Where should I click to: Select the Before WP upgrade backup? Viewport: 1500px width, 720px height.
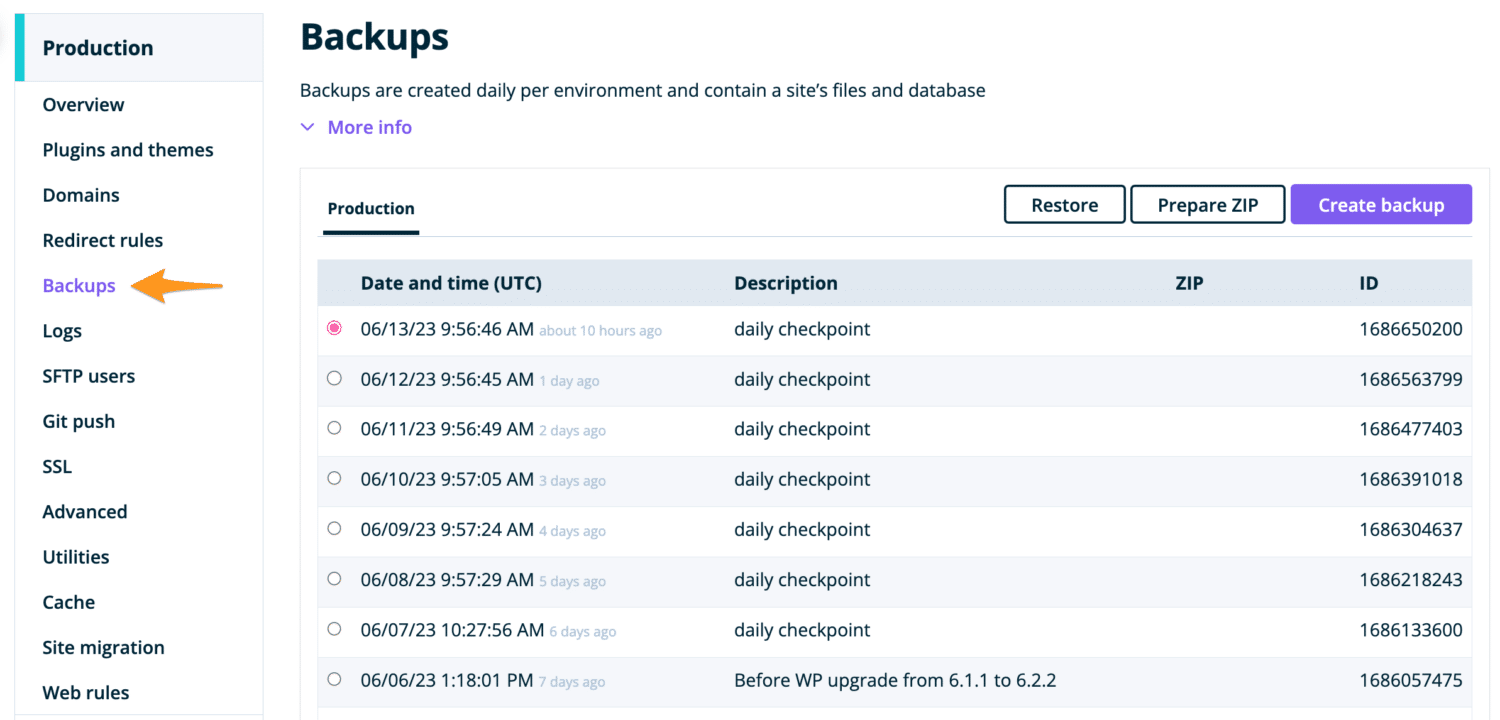(334, 678)
